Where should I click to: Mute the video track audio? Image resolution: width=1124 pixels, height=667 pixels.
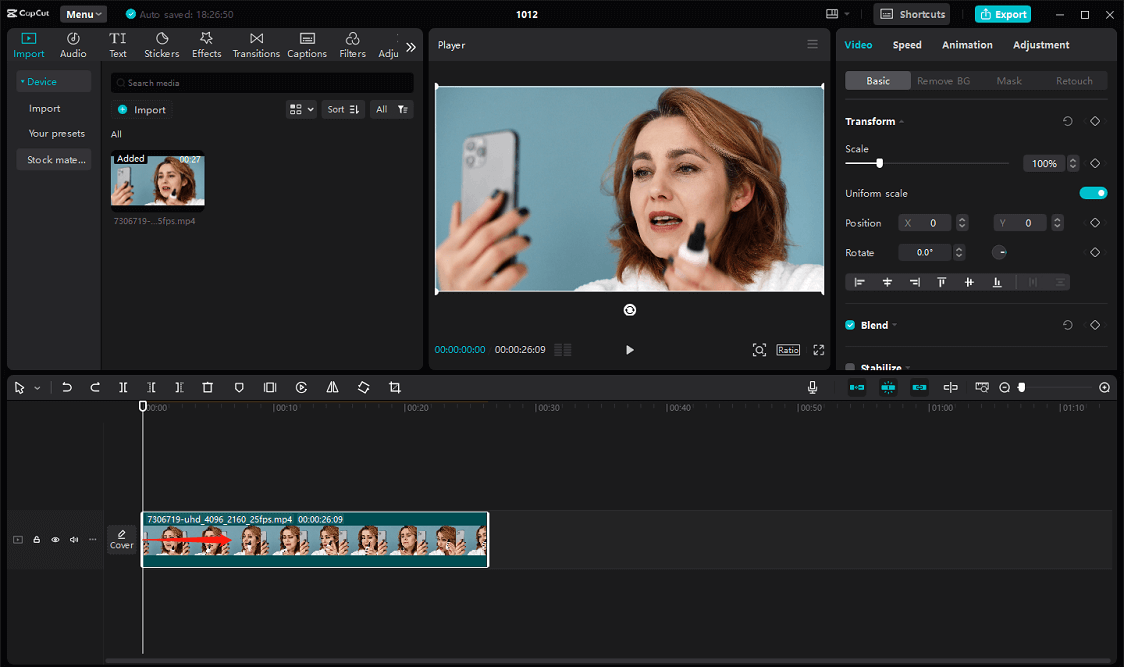click(74, 539)
